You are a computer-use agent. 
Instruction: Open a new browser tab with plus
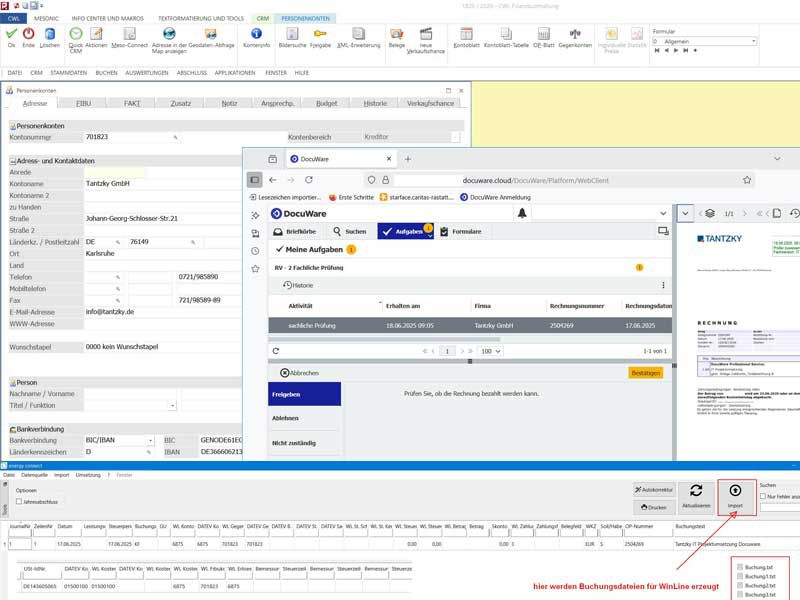click(x=408, y=159)
